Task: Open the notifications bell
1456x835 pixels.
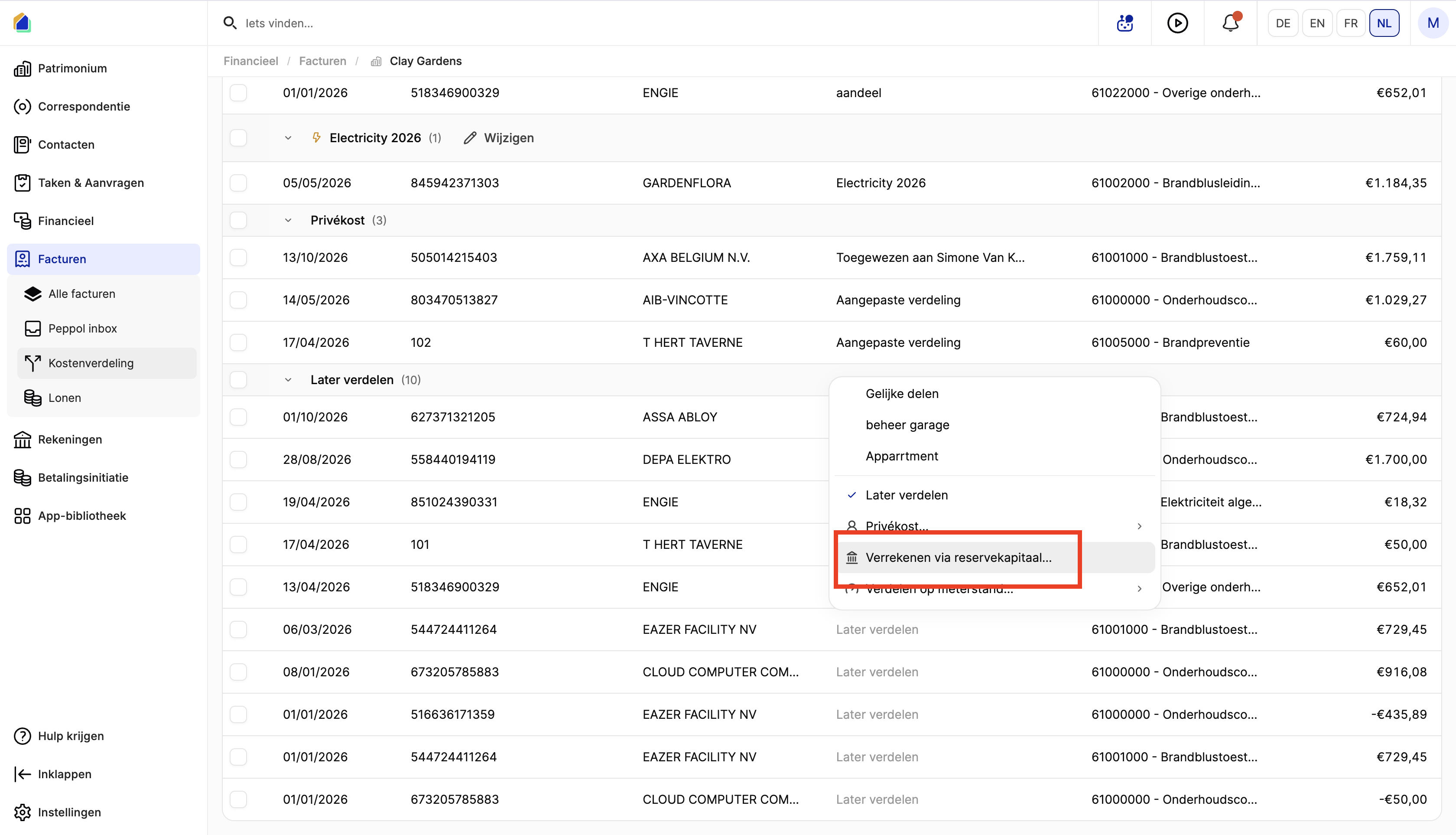Action: pyautogui.click(x=1230, y=23)
